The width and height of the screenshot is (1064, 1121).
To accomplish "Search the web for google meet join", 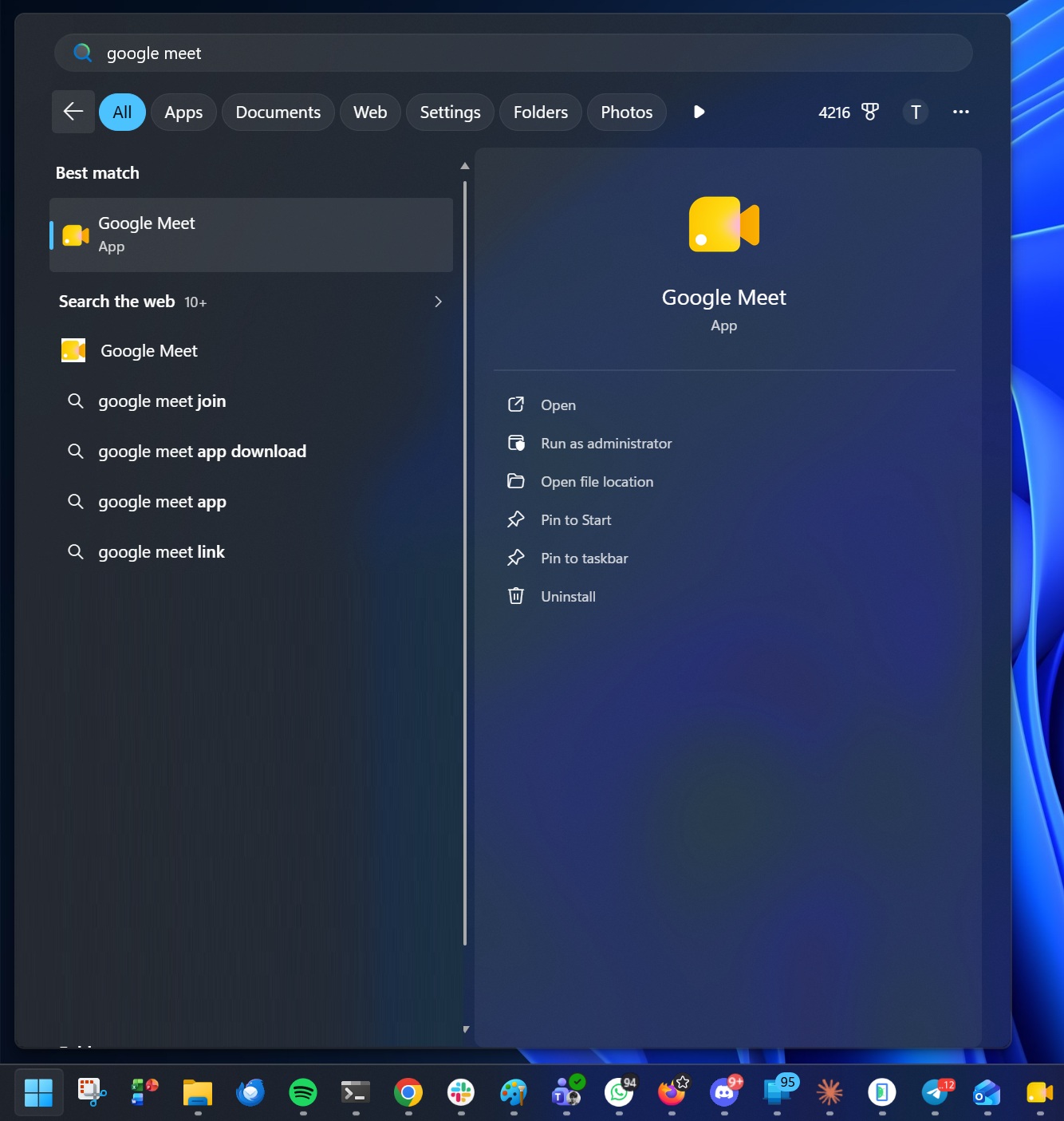I will coord(251,401).
